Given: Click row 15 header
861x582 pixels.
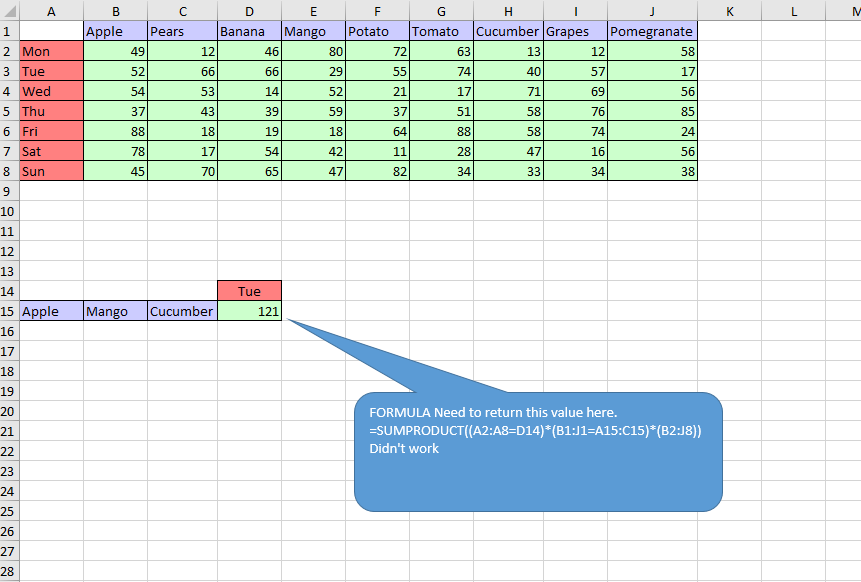Looking at the screenshot, I should click(9, 311).
